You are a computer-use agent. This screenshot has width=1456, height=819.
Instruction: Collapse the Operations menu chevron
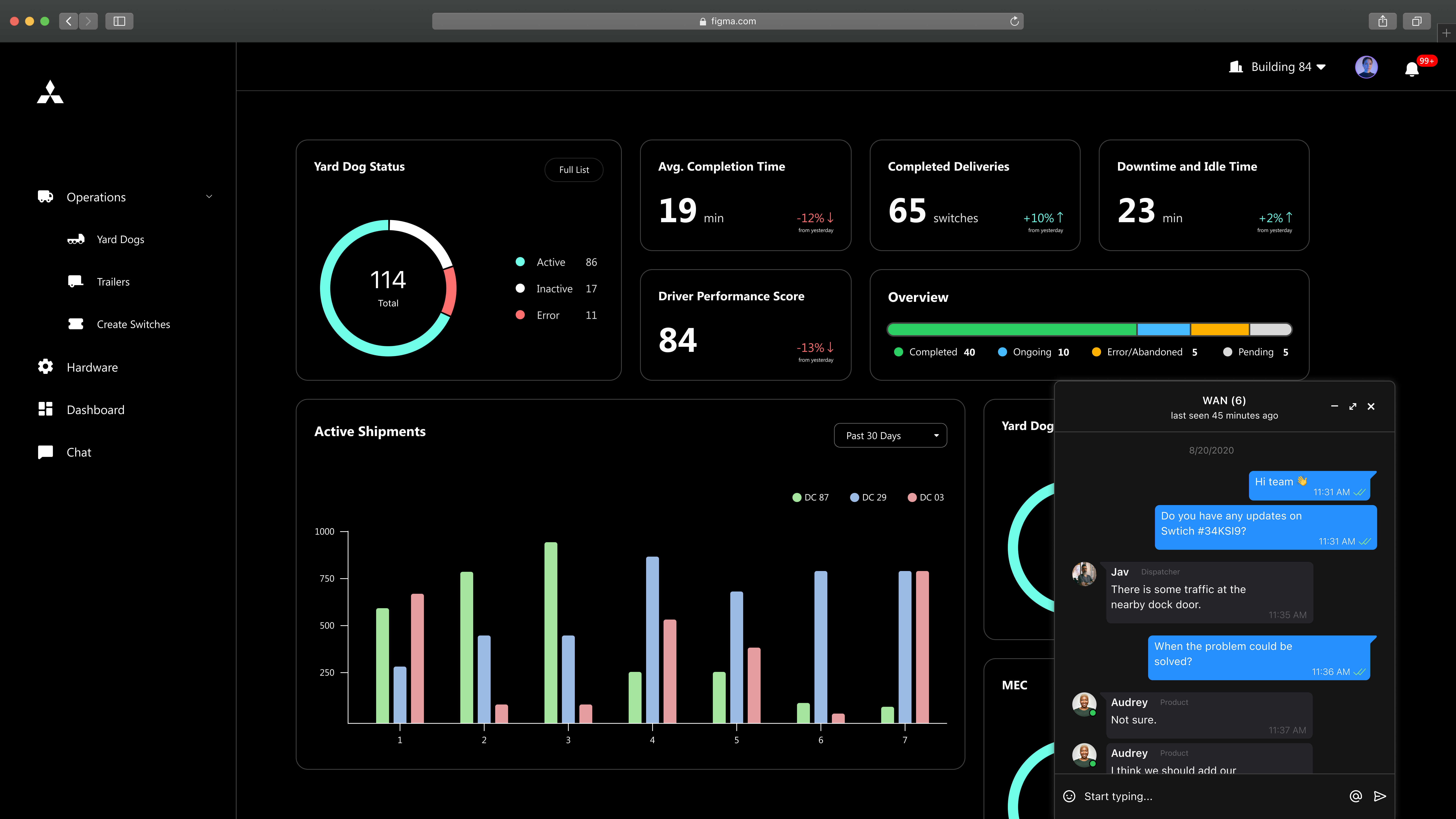pos(209,197)
